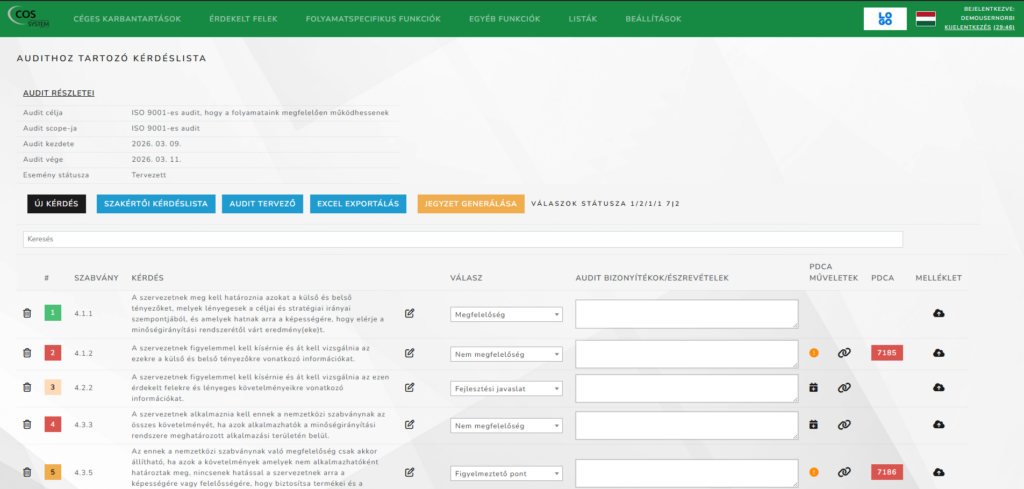The image size is (1024, 489).
Task: Click the red number 2 badge
Action: point(53,353)
